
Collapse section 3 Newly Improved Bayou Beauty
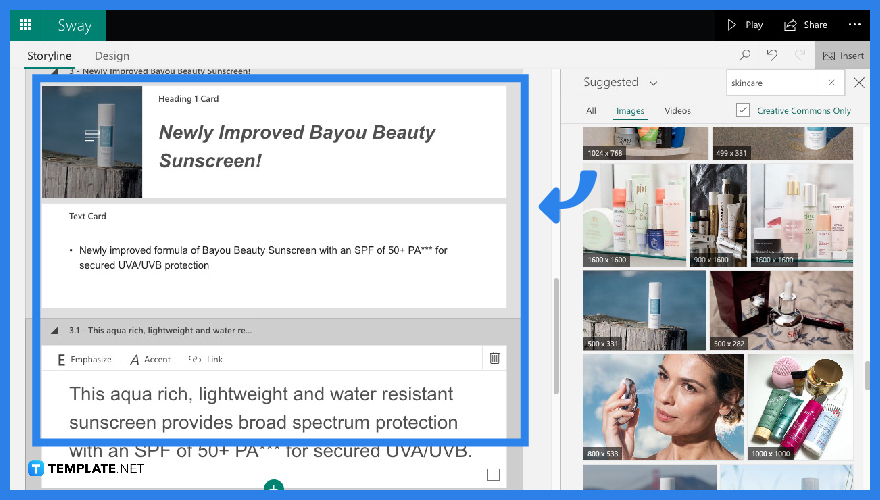click(x=54, y=72)
